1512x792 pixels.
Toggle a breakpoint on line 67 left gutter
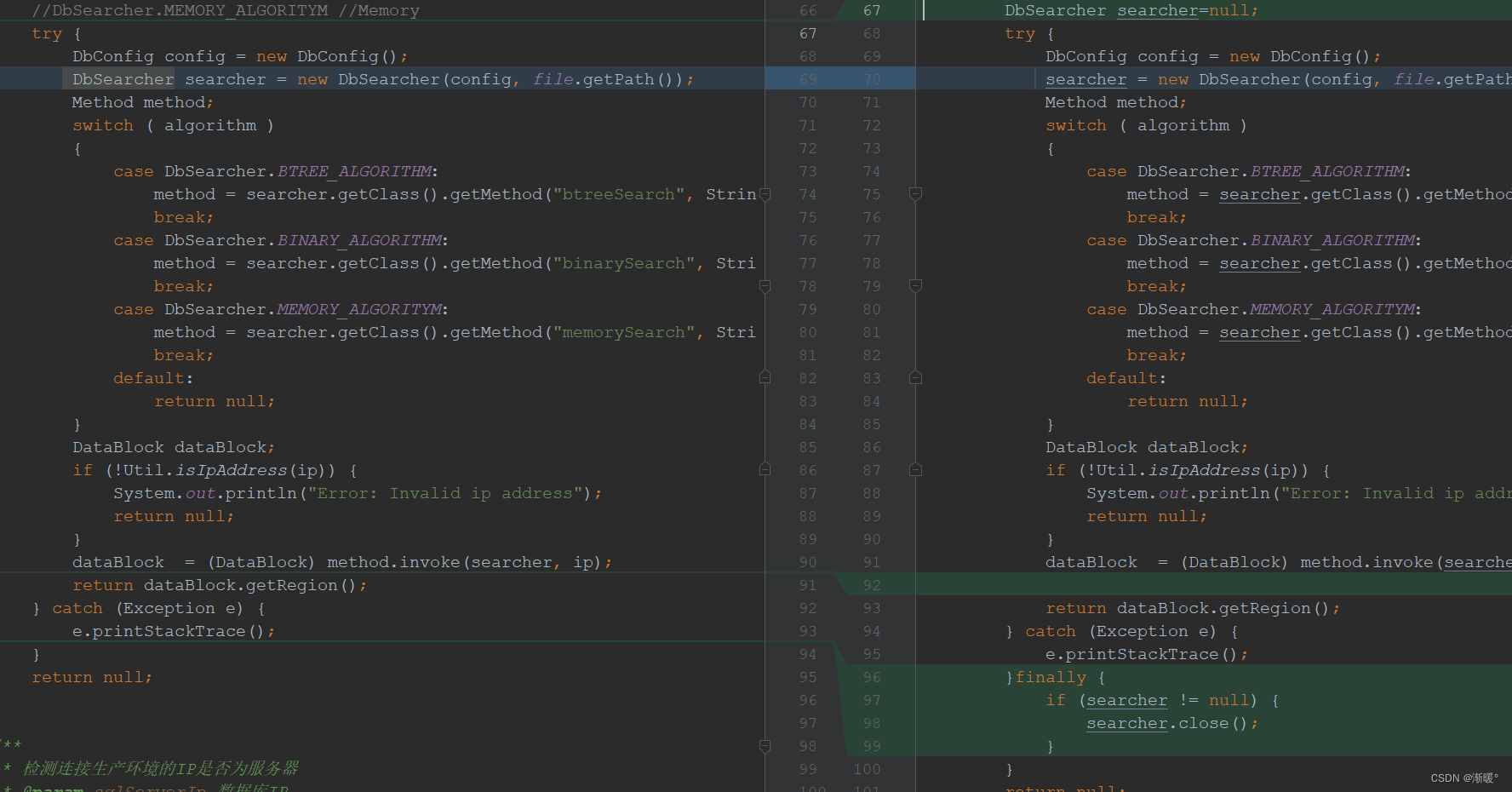pos(807,33)
